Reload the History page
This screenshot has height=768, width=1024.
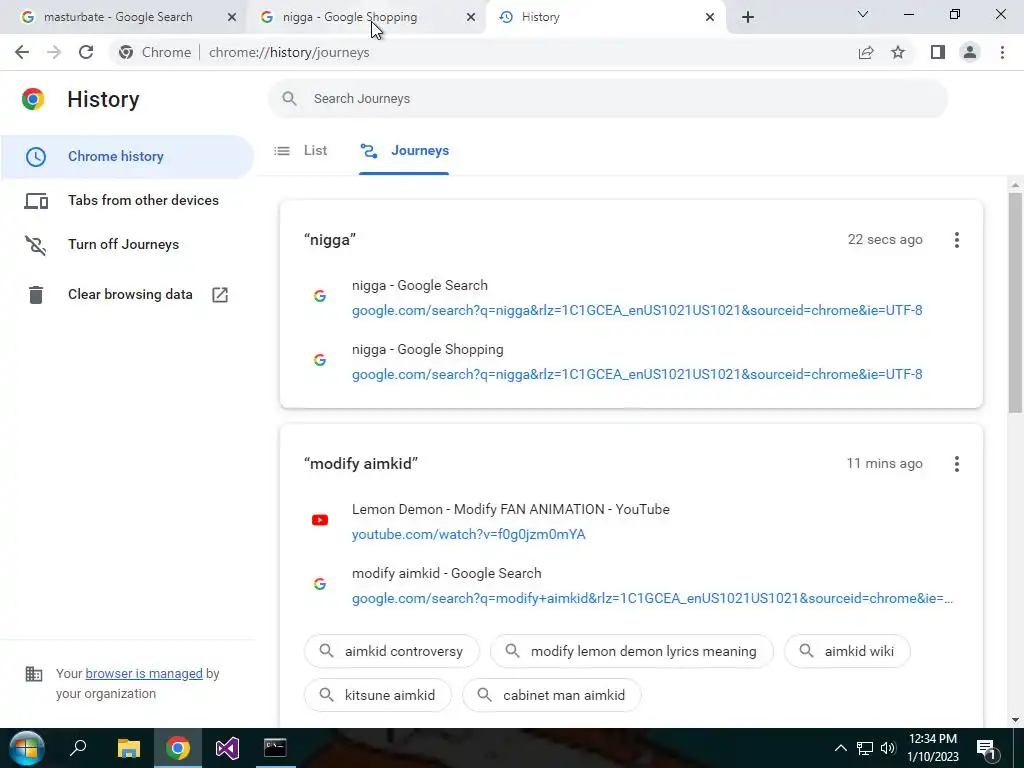(x=86, y=52)
